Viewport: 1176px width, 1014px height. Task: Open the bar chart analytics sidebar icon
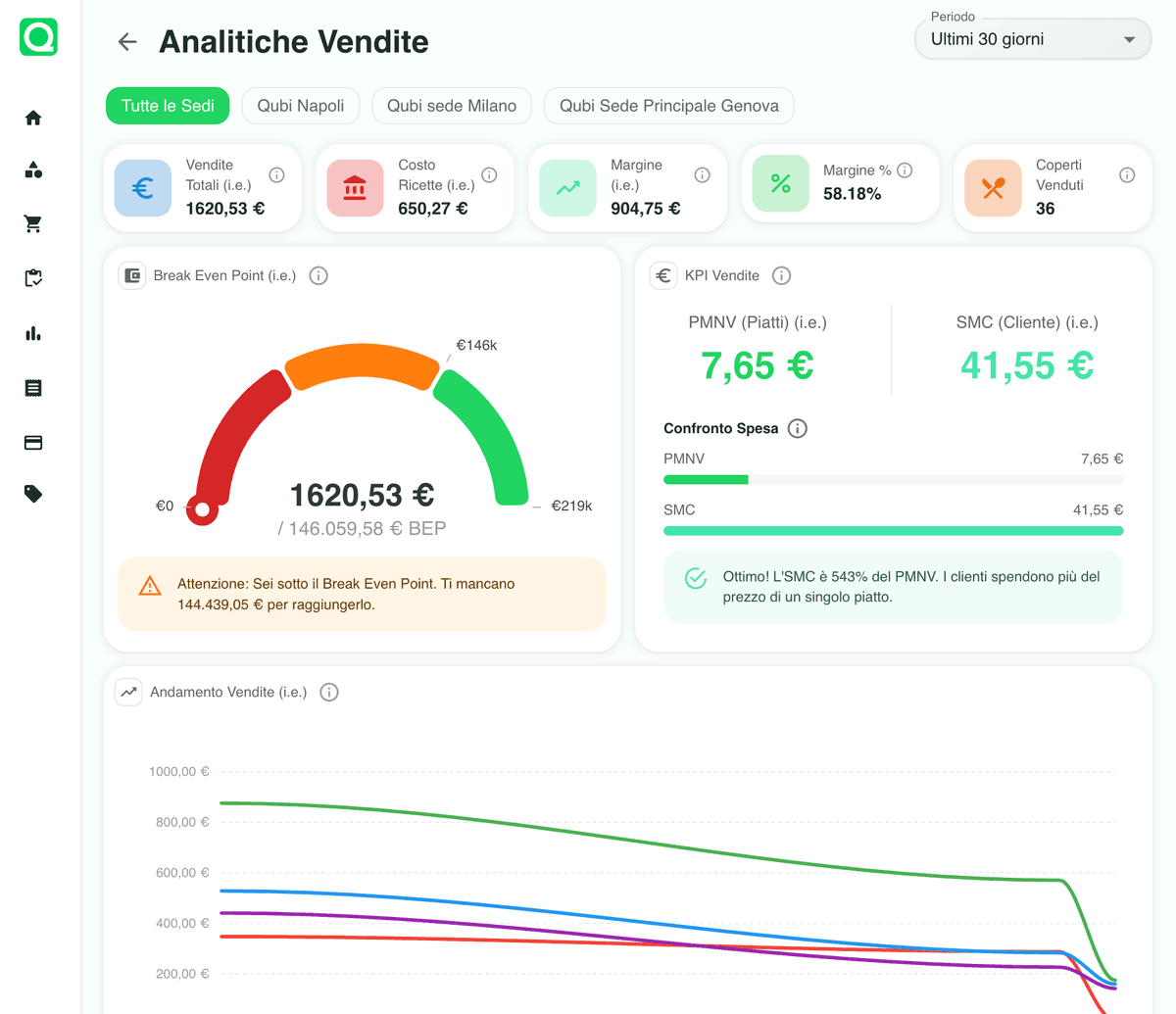click(33, 333)
